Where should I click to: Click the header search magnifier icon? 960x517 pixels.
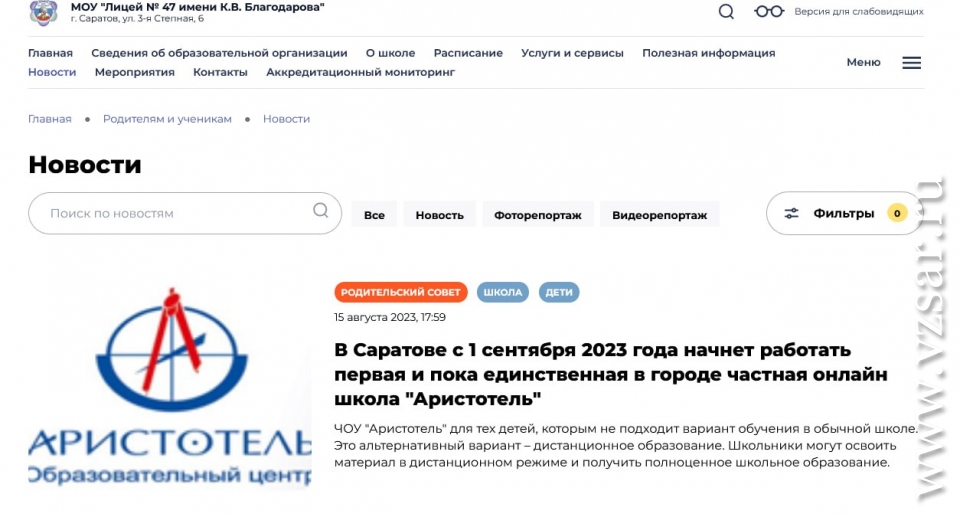[726, 12]
